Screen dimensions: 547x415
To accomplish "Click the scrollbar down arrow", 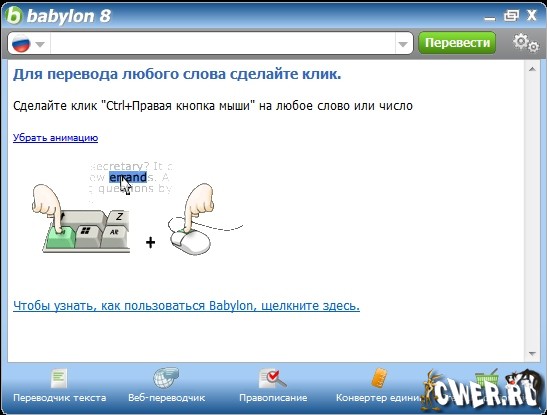I will [532, 354].
